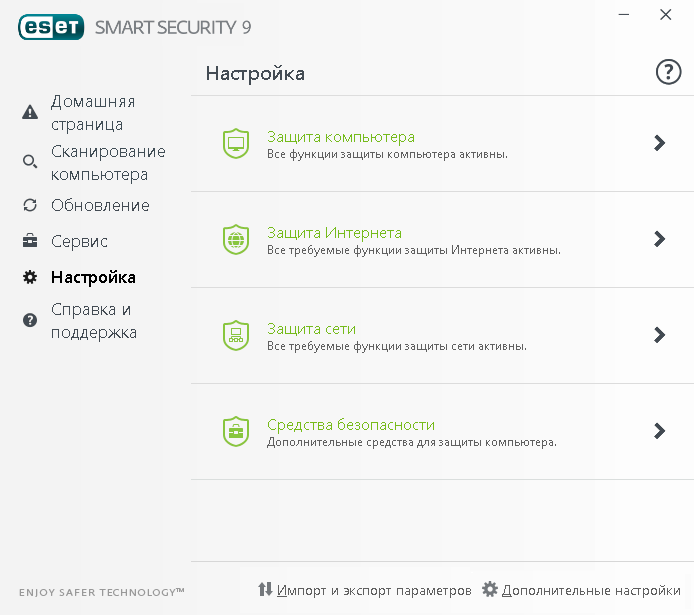Expand the Защита сети section arrow

659,335
